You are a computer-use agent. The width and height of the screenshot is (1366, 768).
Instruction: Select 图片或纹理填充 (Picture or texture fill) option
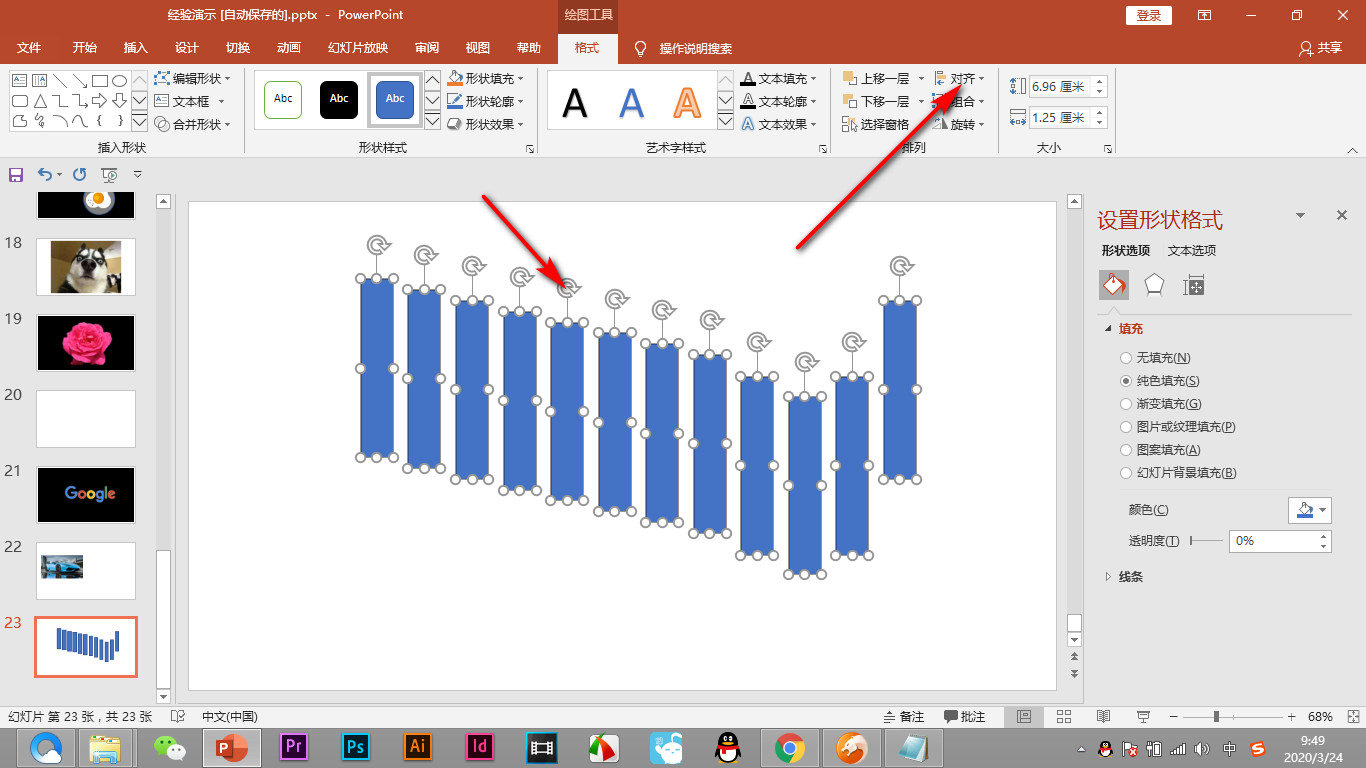point(1178,427)
